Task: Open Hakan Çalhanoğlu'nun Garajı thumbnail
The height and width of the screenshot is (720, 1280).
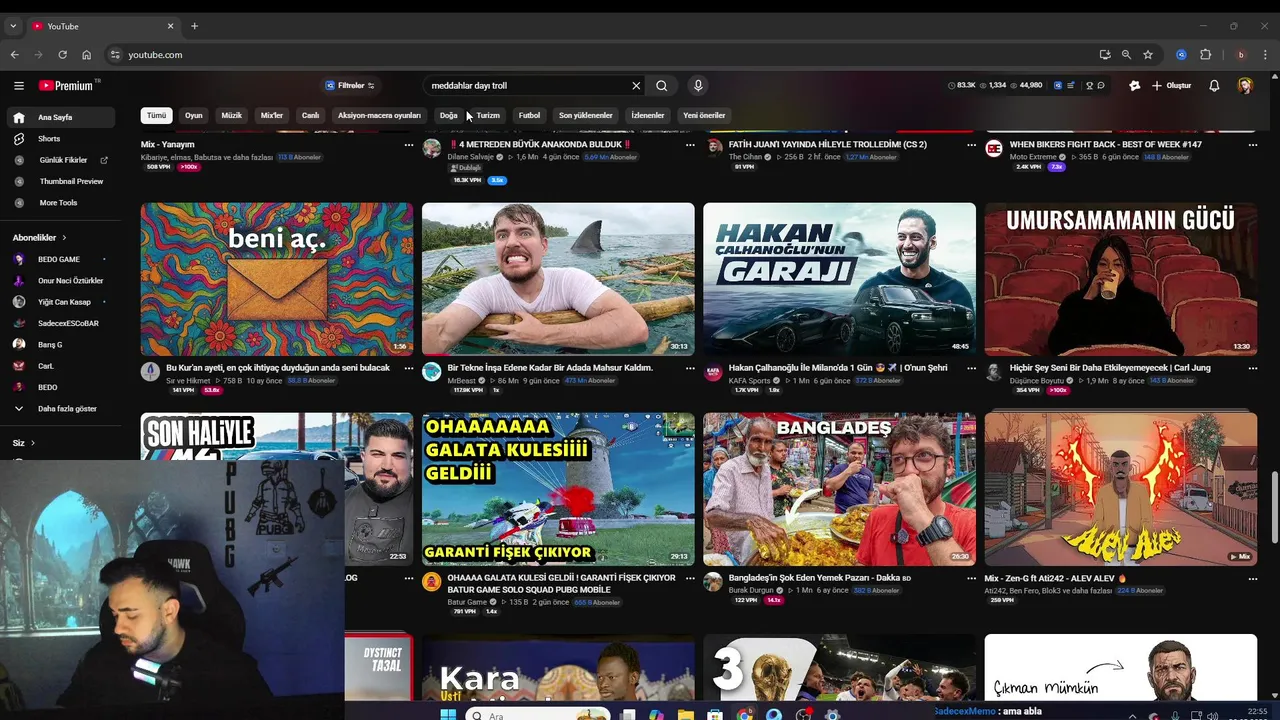Action: pos(839,279)
